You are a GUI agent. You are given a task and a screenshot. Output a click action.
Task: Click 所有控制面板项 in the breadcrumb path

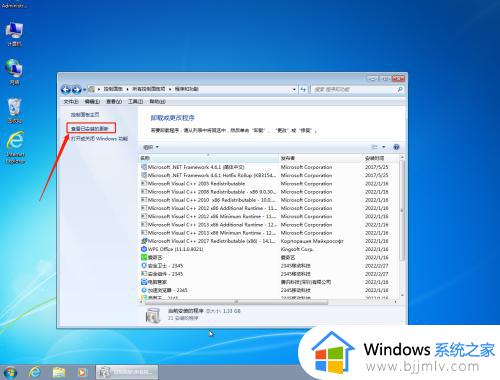tap(149, 89)
